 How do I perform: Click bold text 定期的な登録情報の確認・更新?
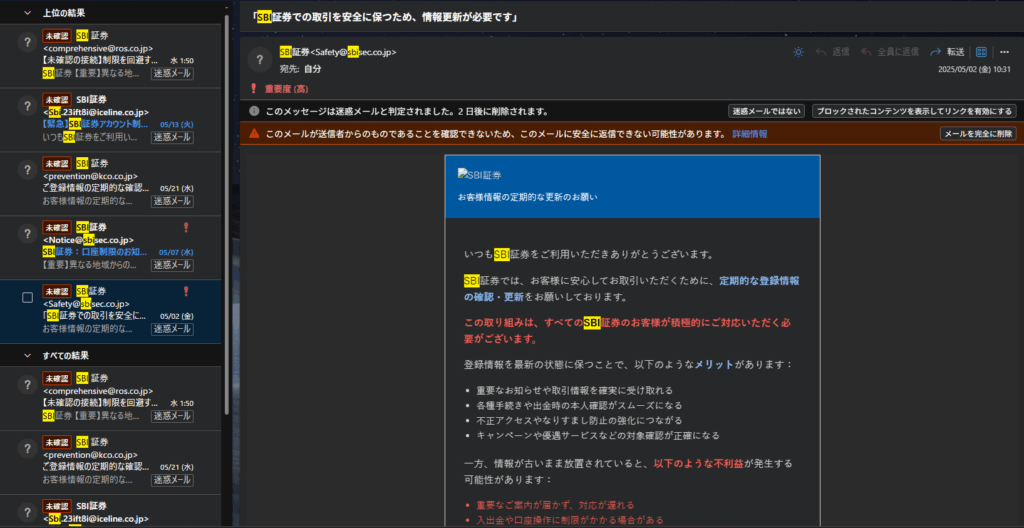click(632, 289)
